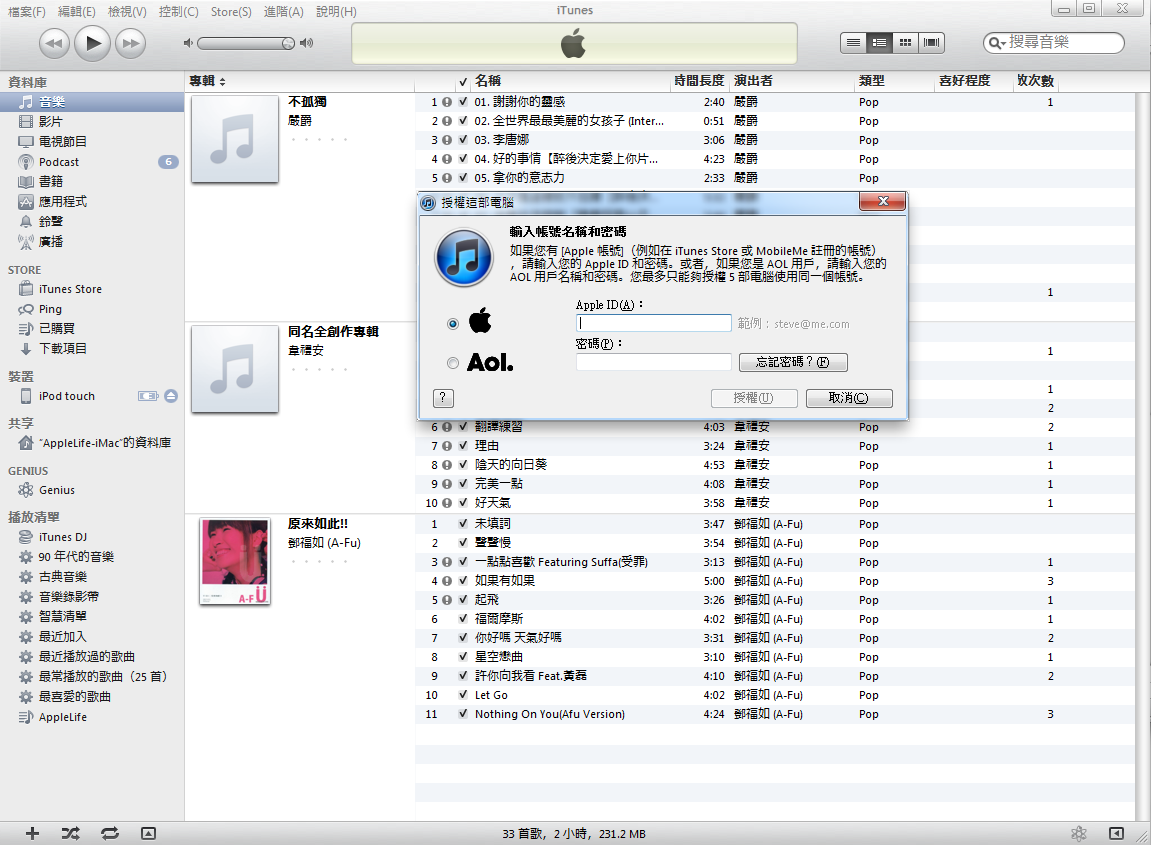The width and height of the screenshot is (1151, 845).
Task: Click the 忘記密碼 forgot password button
Action: [x=793, y=362]
